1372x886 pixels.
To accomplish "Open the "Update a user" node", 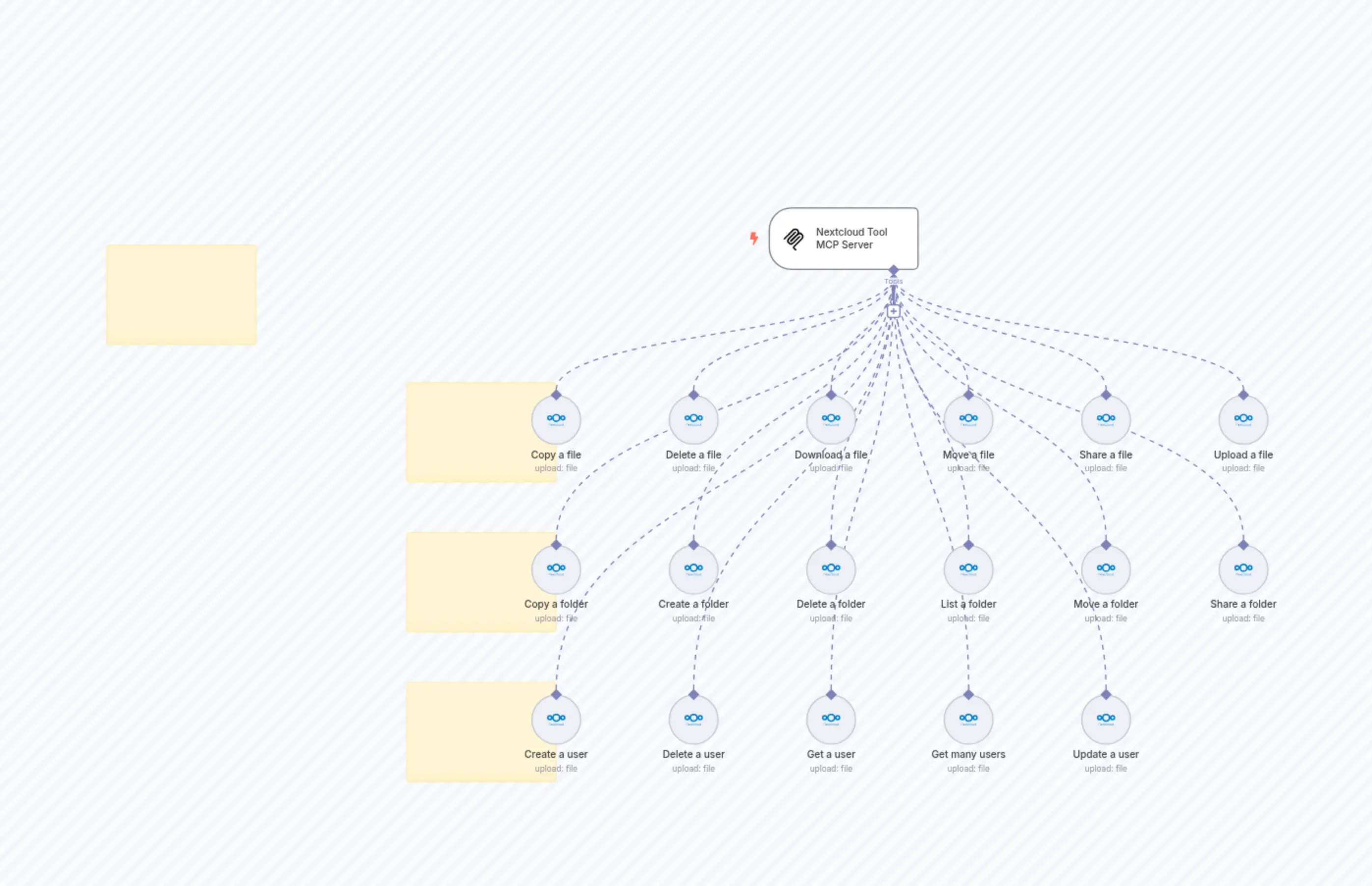I will point(1105,719).
